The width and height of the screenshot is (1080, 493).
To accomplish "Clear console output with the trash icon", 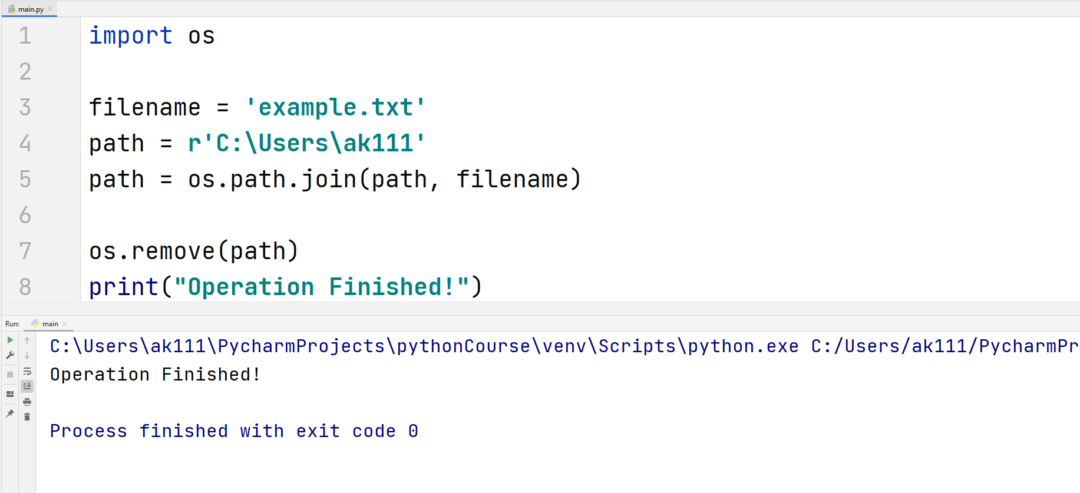I will point(27,417).
